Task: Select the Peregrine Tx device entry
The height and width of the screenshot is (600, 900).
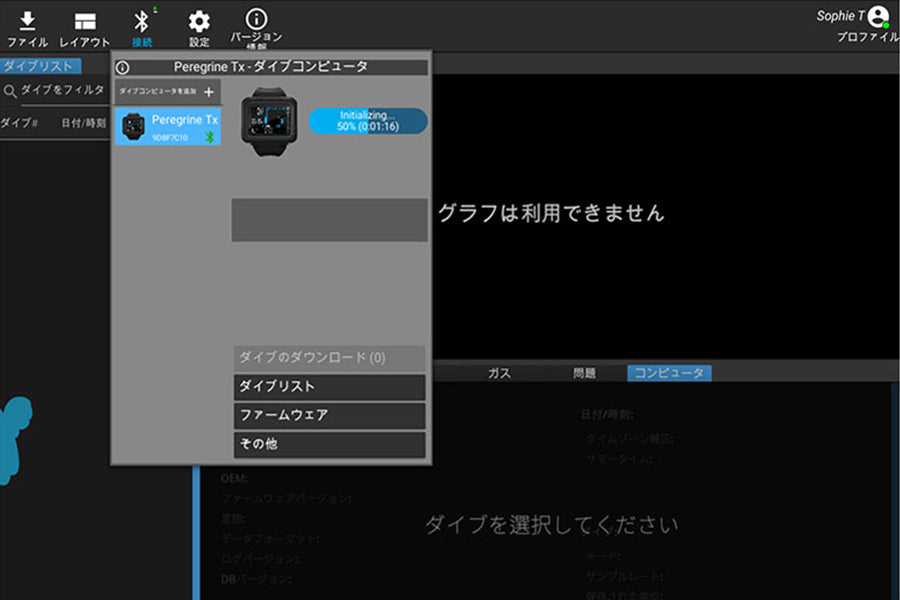Action: [168, 126]
